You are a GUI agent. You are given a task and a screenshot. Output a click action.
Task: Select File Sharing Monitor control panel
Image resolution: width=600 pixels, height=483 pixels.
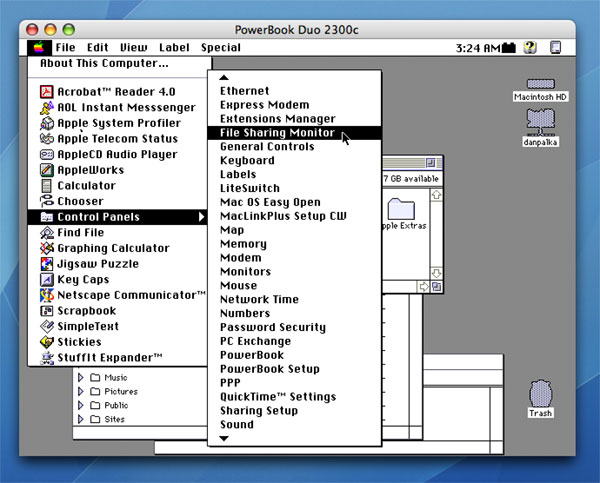tap(278, 132)
